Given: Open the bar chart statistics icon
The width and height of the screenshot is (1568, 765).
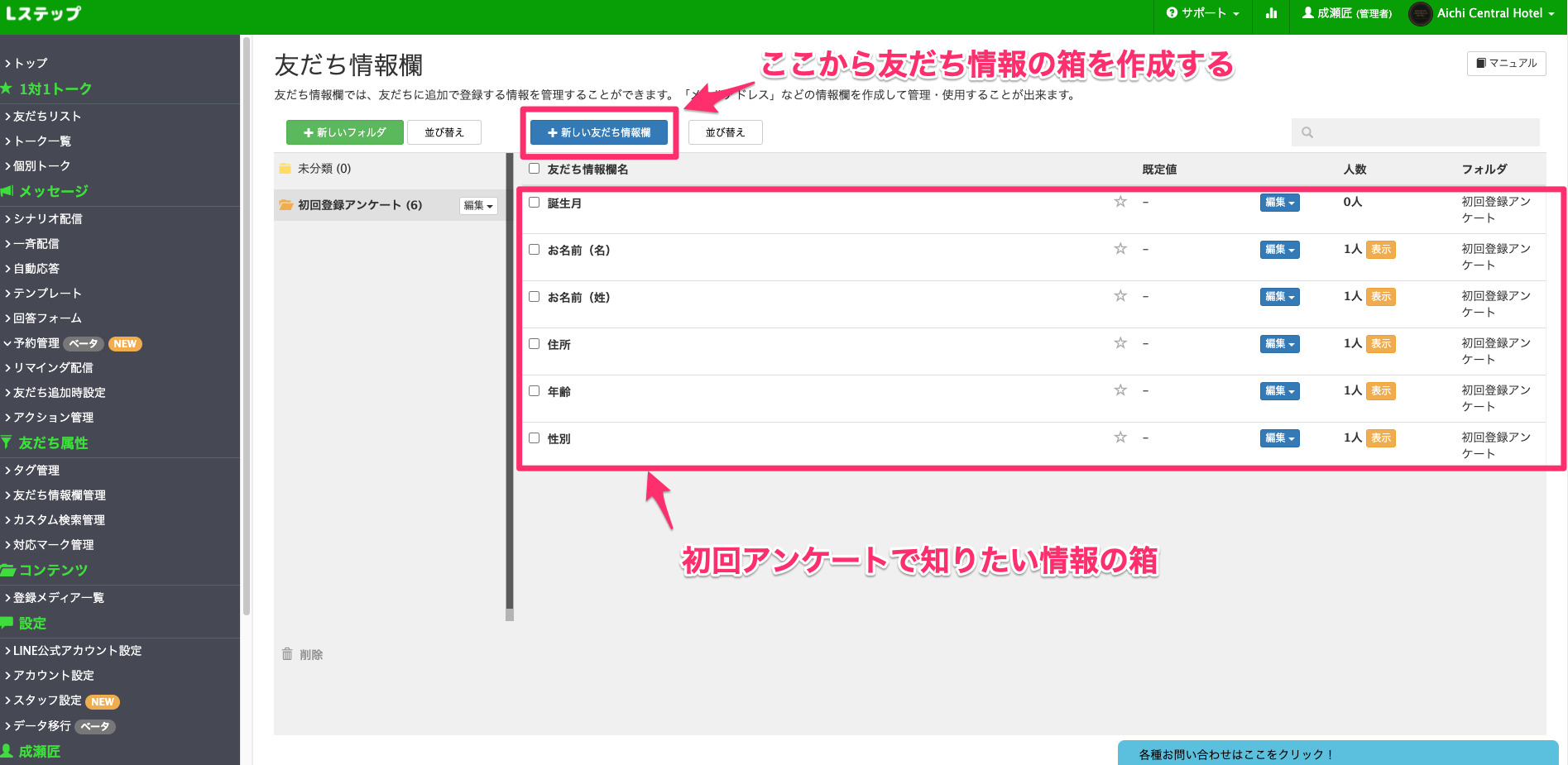Looking at the screenshot, I should click(1271, 13).
